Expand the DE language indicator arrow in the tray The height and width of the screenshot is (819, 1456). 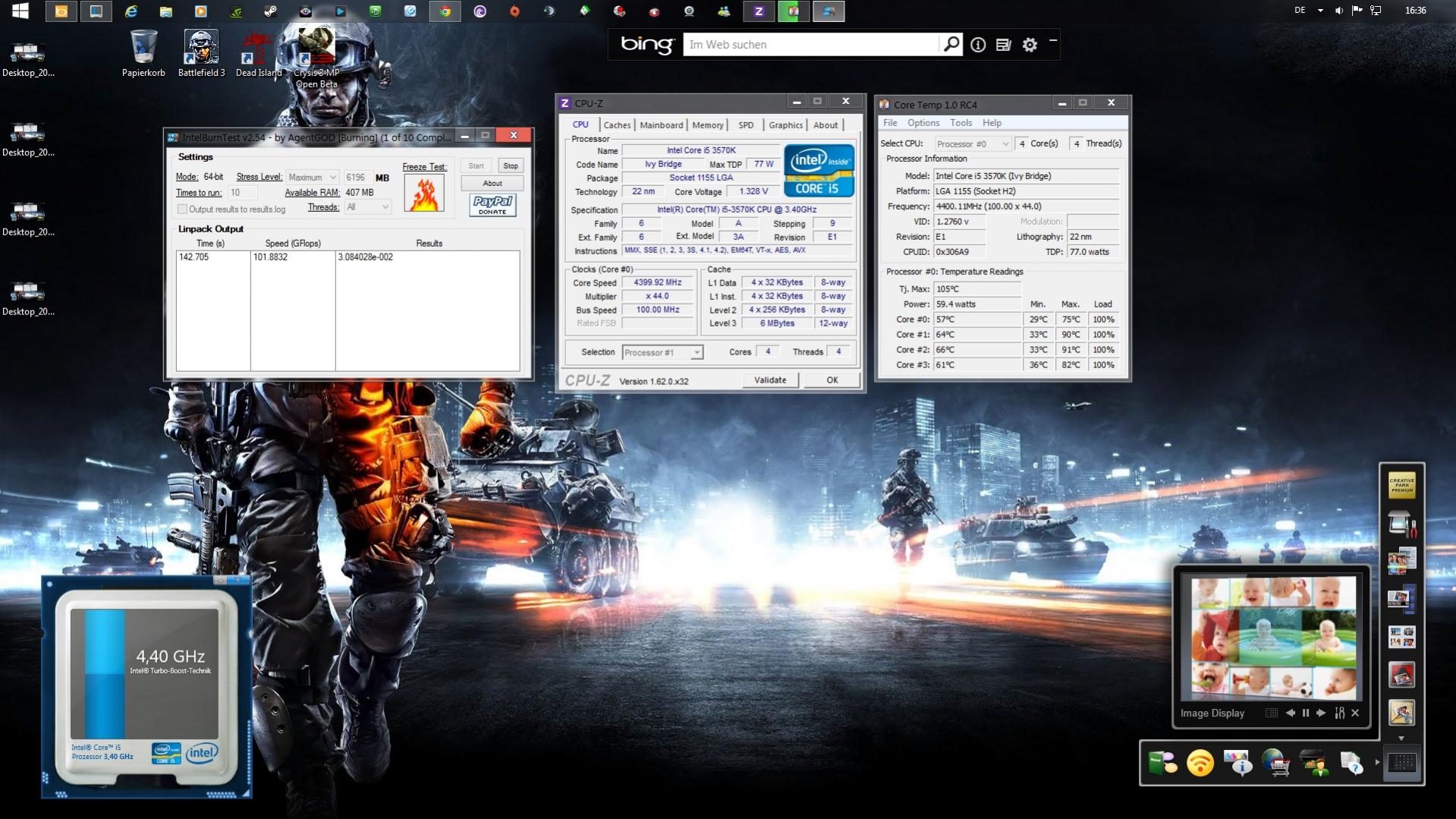(x=1320, y=11)
